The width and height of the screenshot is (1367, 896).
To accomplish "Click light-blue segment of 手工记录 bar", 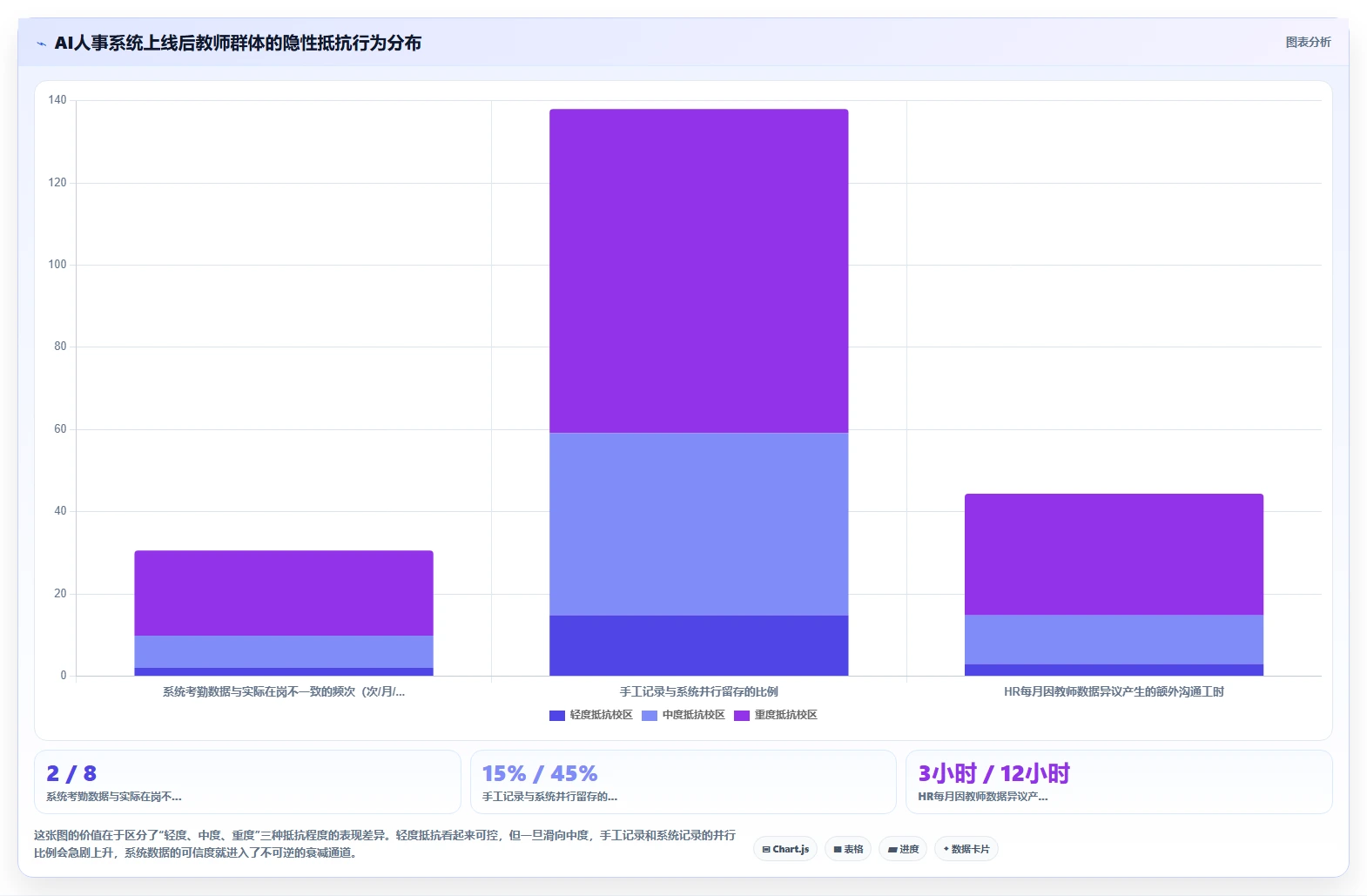I will [699, 524].
